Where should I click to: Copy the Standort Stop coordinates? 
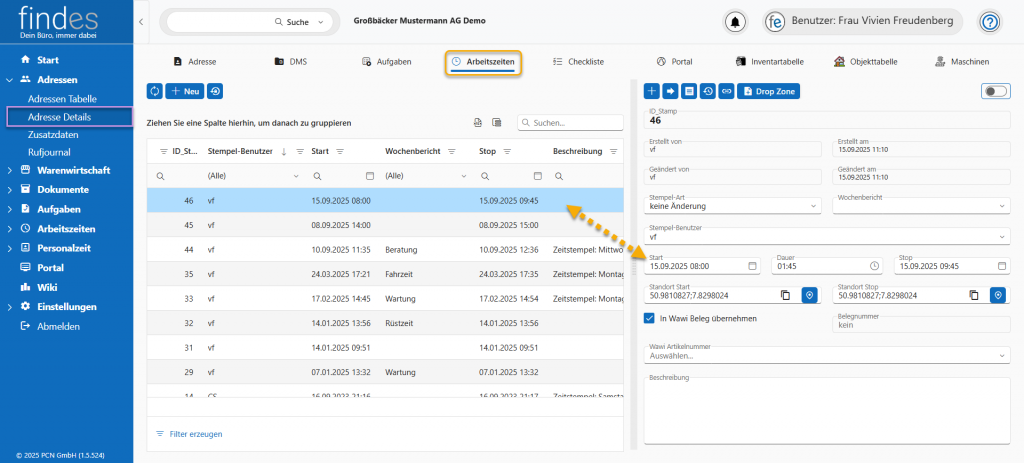pyautogui.click(x=974, y=295)
